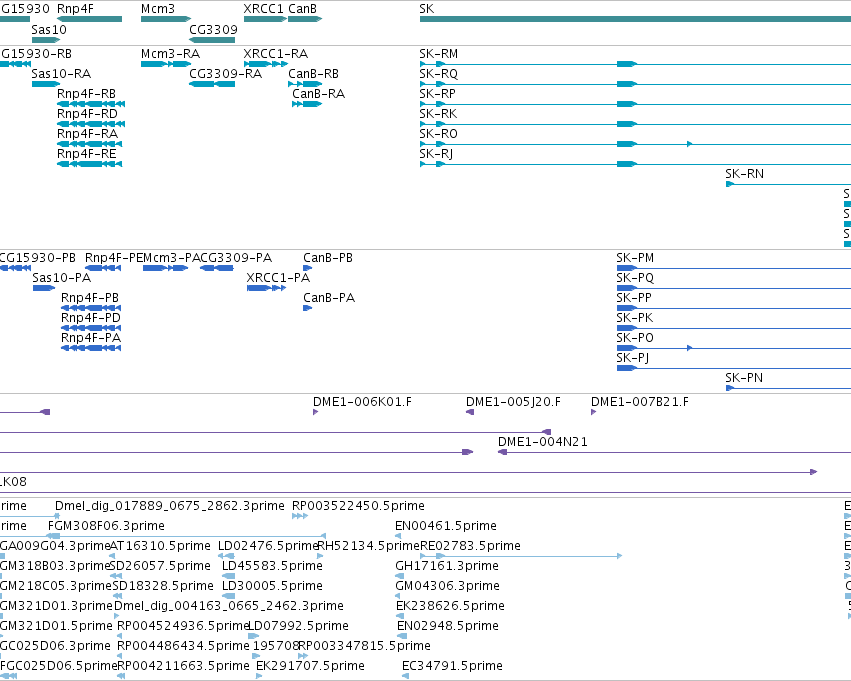Select protein feature CG3309-PA
851x681 pixels.
(x=217, y=268)
